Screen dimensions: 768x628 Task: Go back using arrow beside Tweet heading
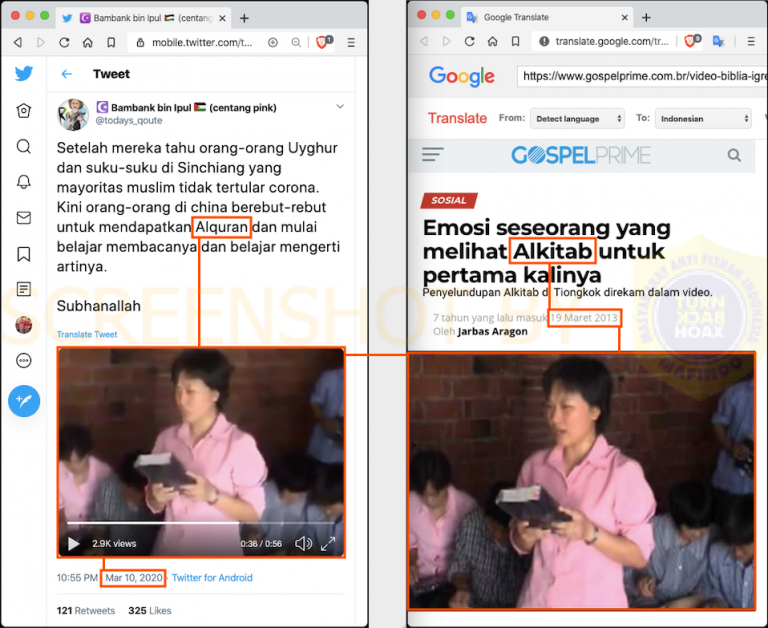67,74
